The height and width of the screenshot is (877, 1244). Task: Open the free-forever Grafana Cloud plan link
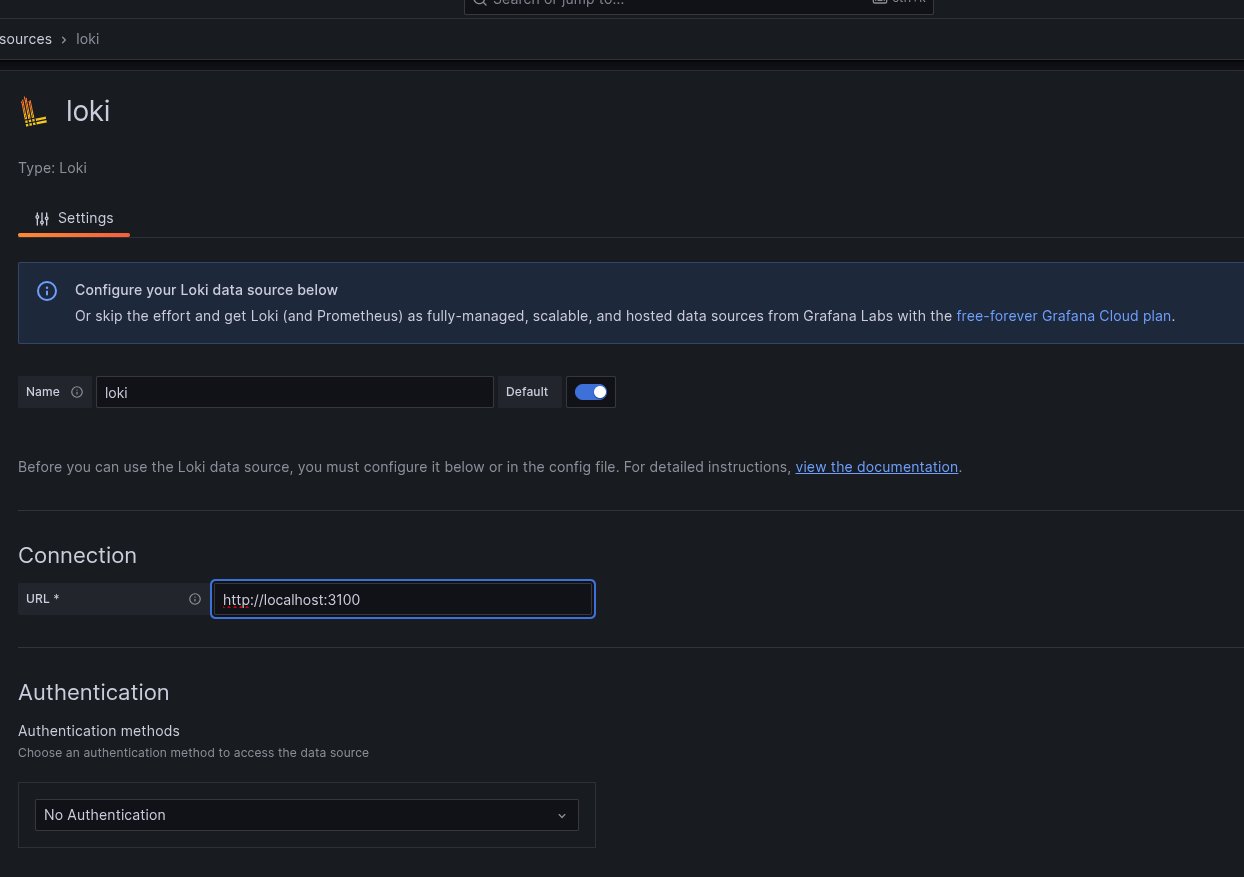[1064, 316]
